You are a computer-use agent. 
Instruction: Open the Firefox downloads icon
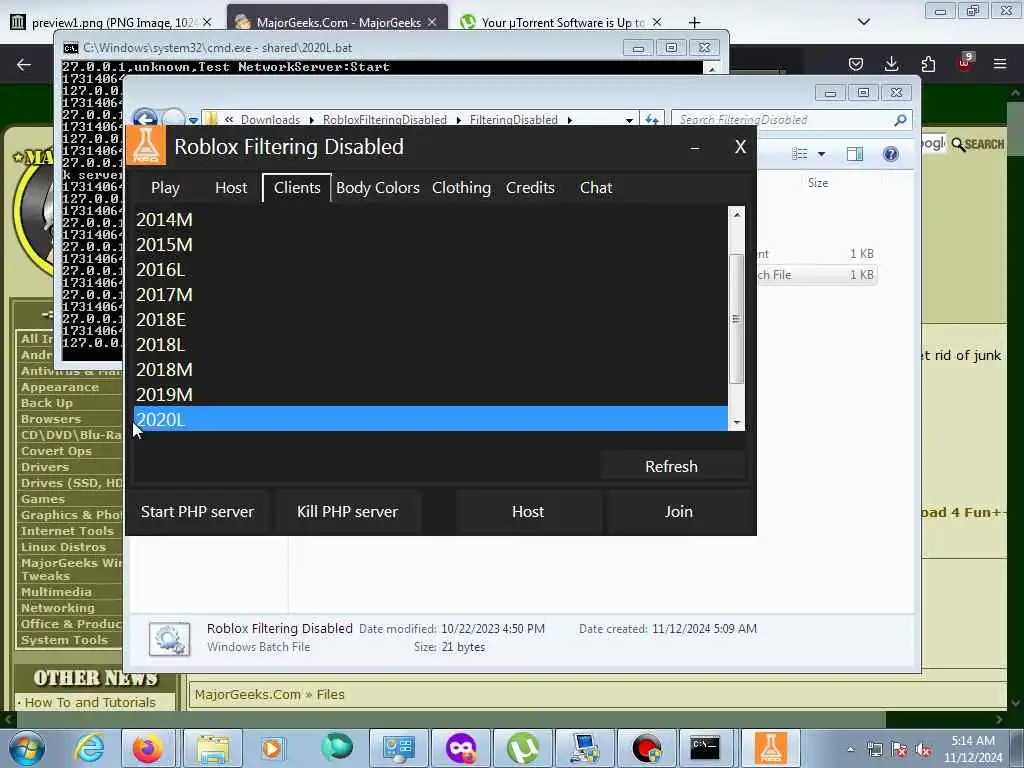click(x=891, y=63)
